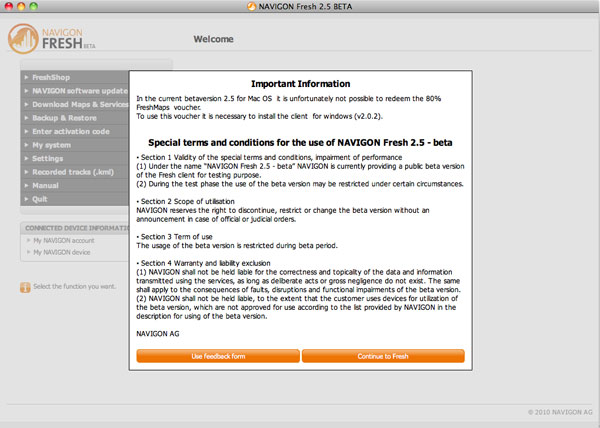Click the Connected Device Information header
The width and height of the screenshot is (600, 428).
pyautogui.click(x=77, y=228)
